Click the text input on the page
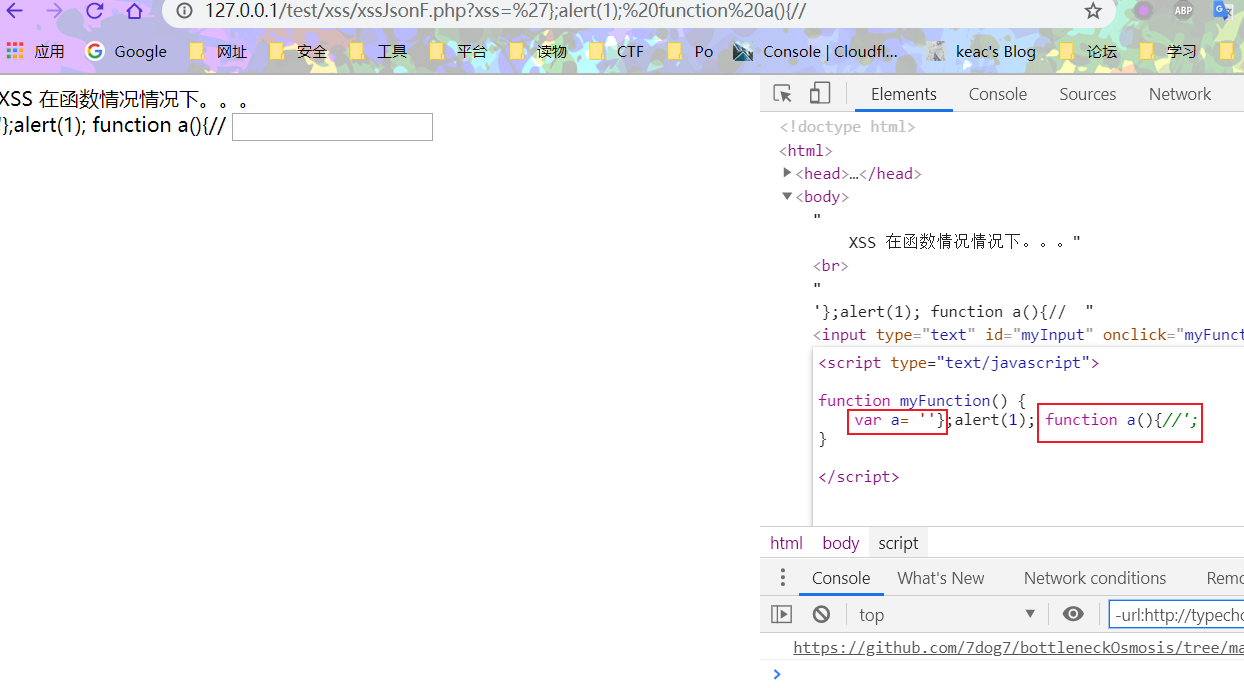Screen dimensions: 1244x688 (x=332, y=127)
